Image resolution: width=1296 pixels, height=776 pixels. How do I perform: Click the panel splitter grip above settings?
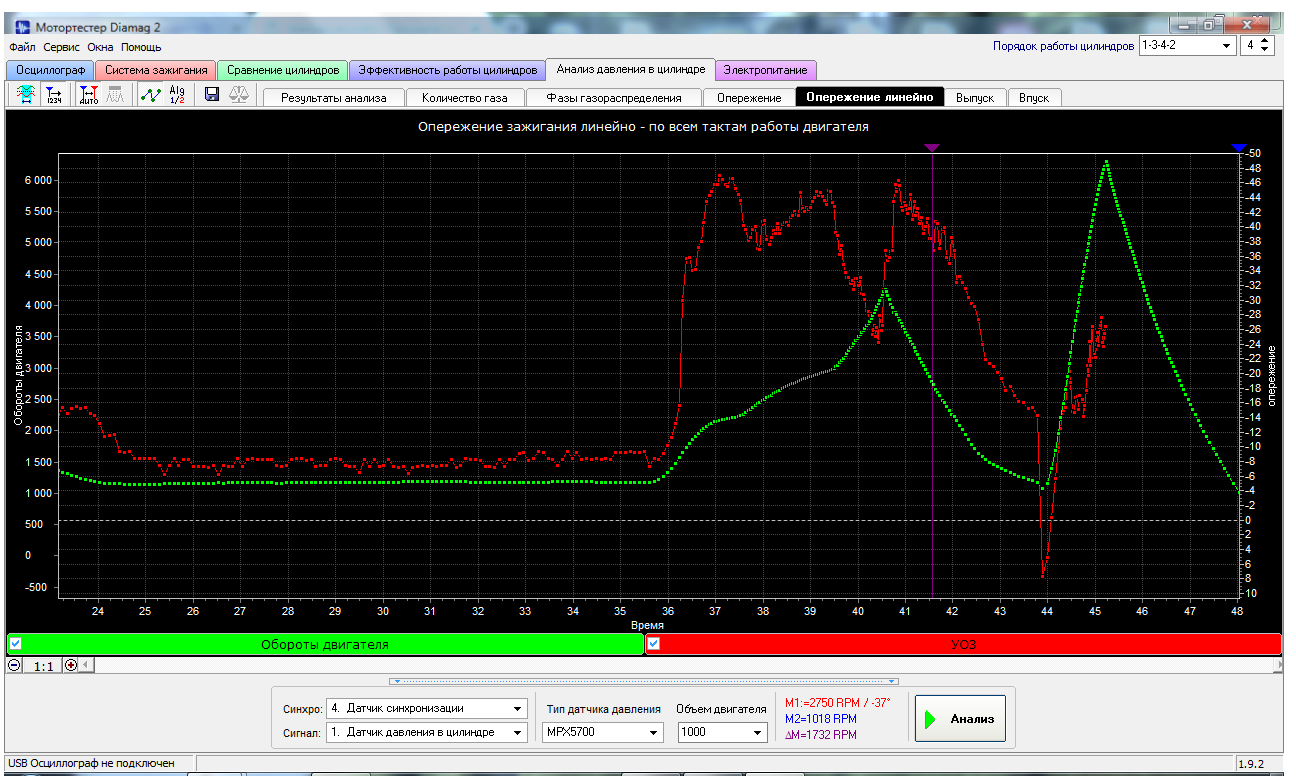pos(644,681)
